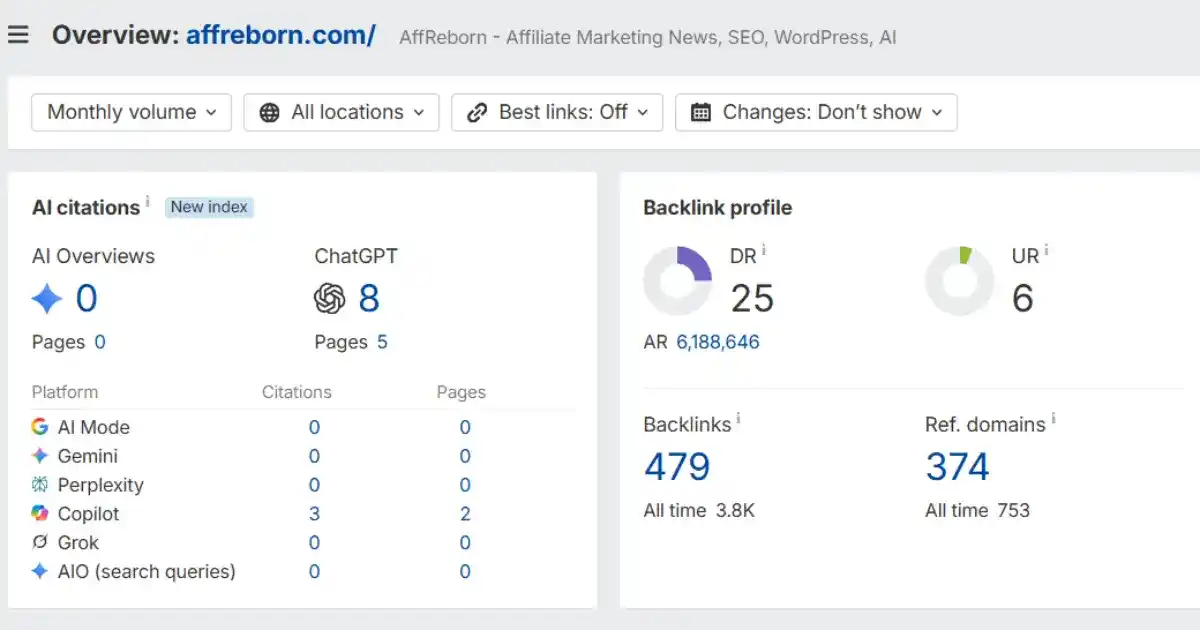This screenshot has height=630, width=1200.
Task: Click the DR info icon
Action: (764, 249)
